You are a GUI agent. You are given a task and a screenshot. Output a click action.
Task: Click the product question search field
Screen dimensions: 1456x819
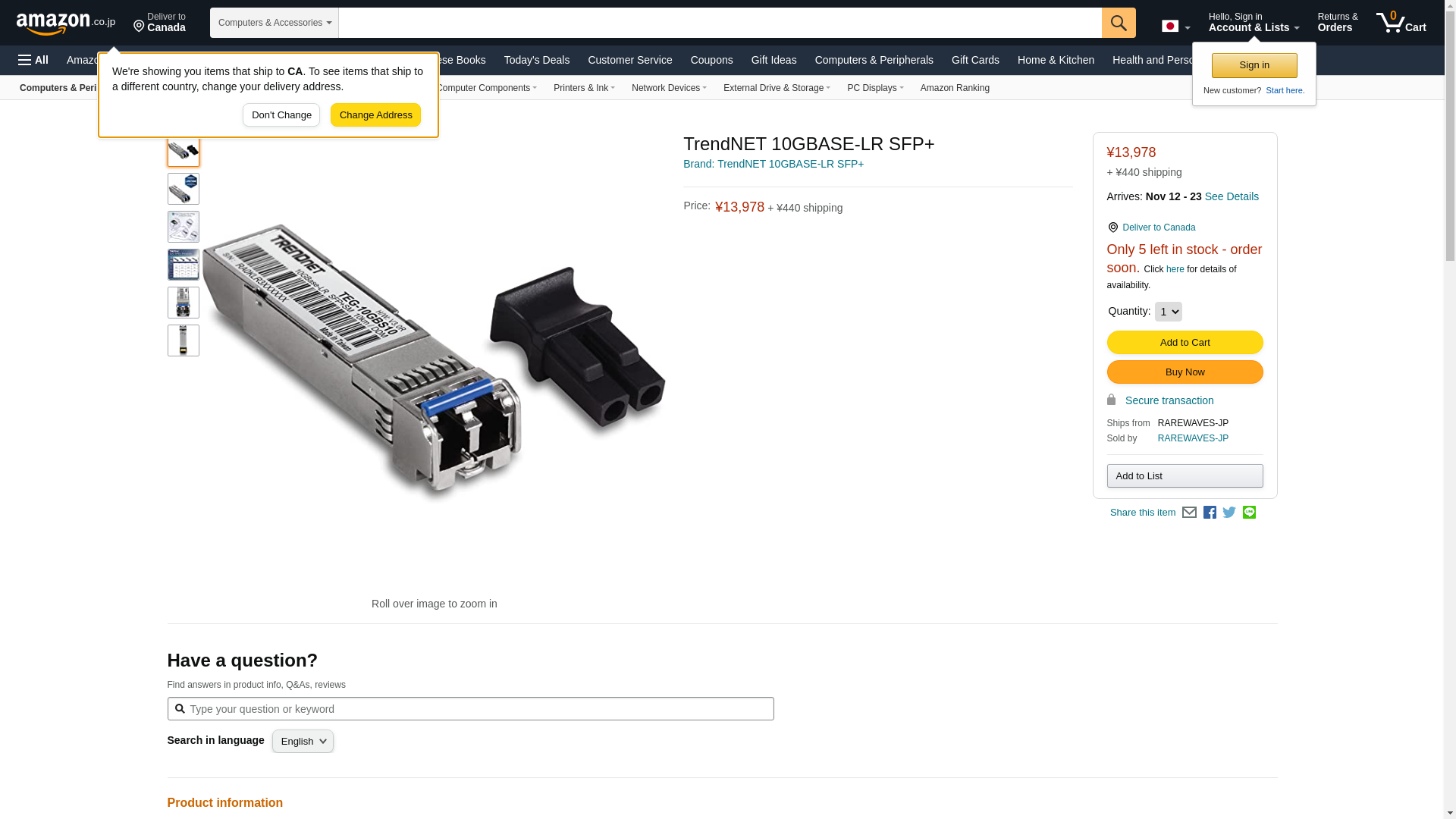click(x=470, y=709)
